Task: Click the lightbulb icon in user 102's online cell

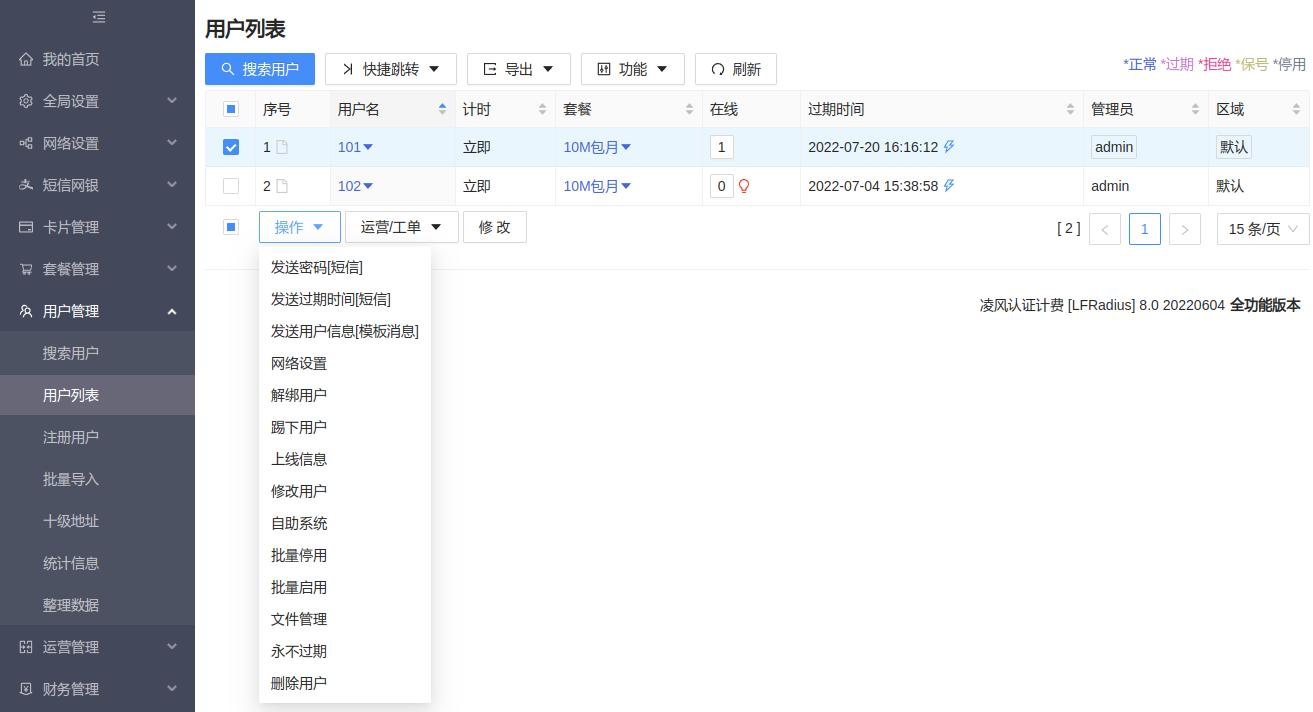Action: point(744,186)
